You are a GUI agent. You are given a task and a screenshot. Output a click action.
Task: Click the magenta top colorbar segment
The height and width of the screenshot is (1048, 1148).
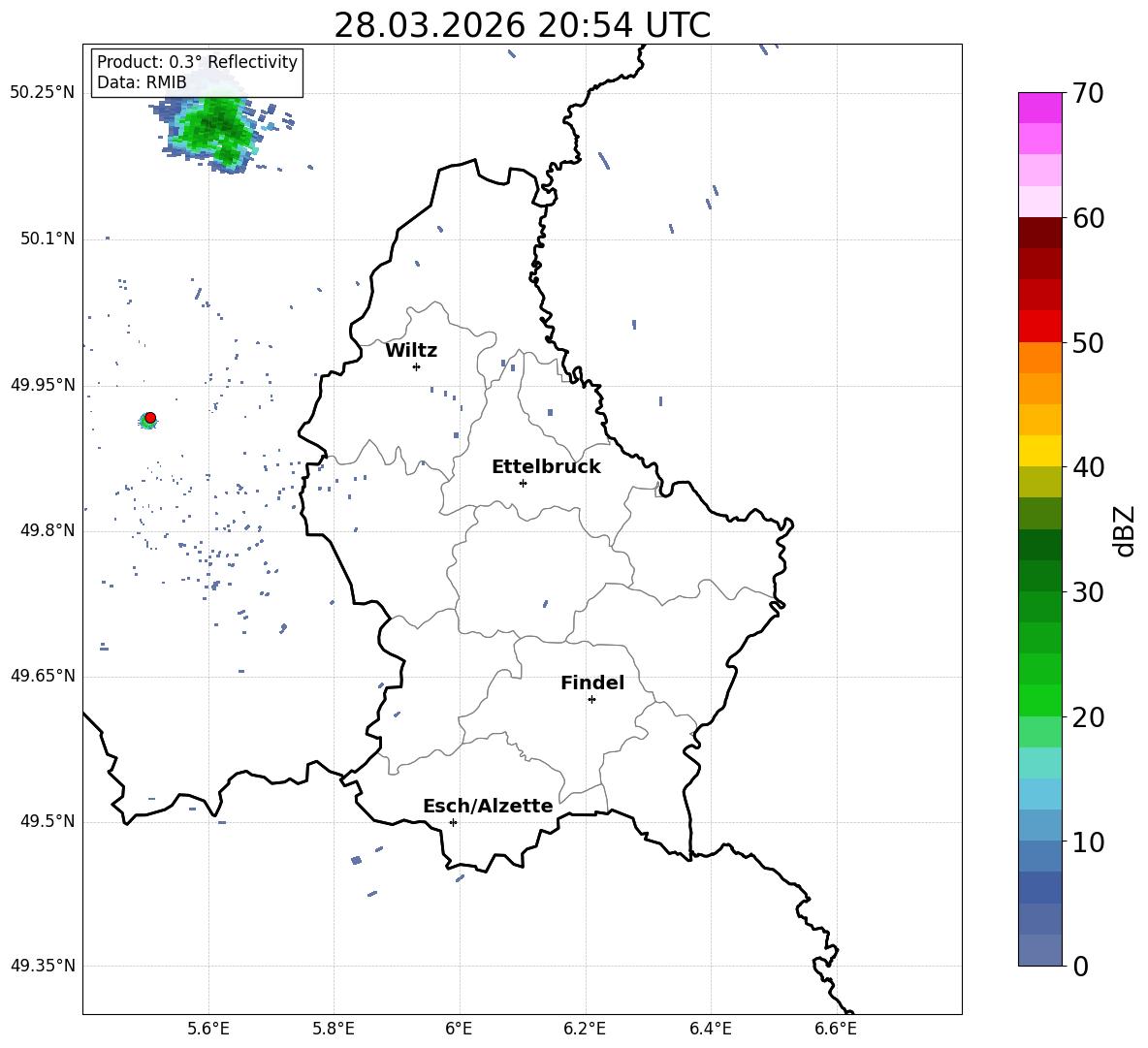pyautogui.click(x=1040, y=109)
